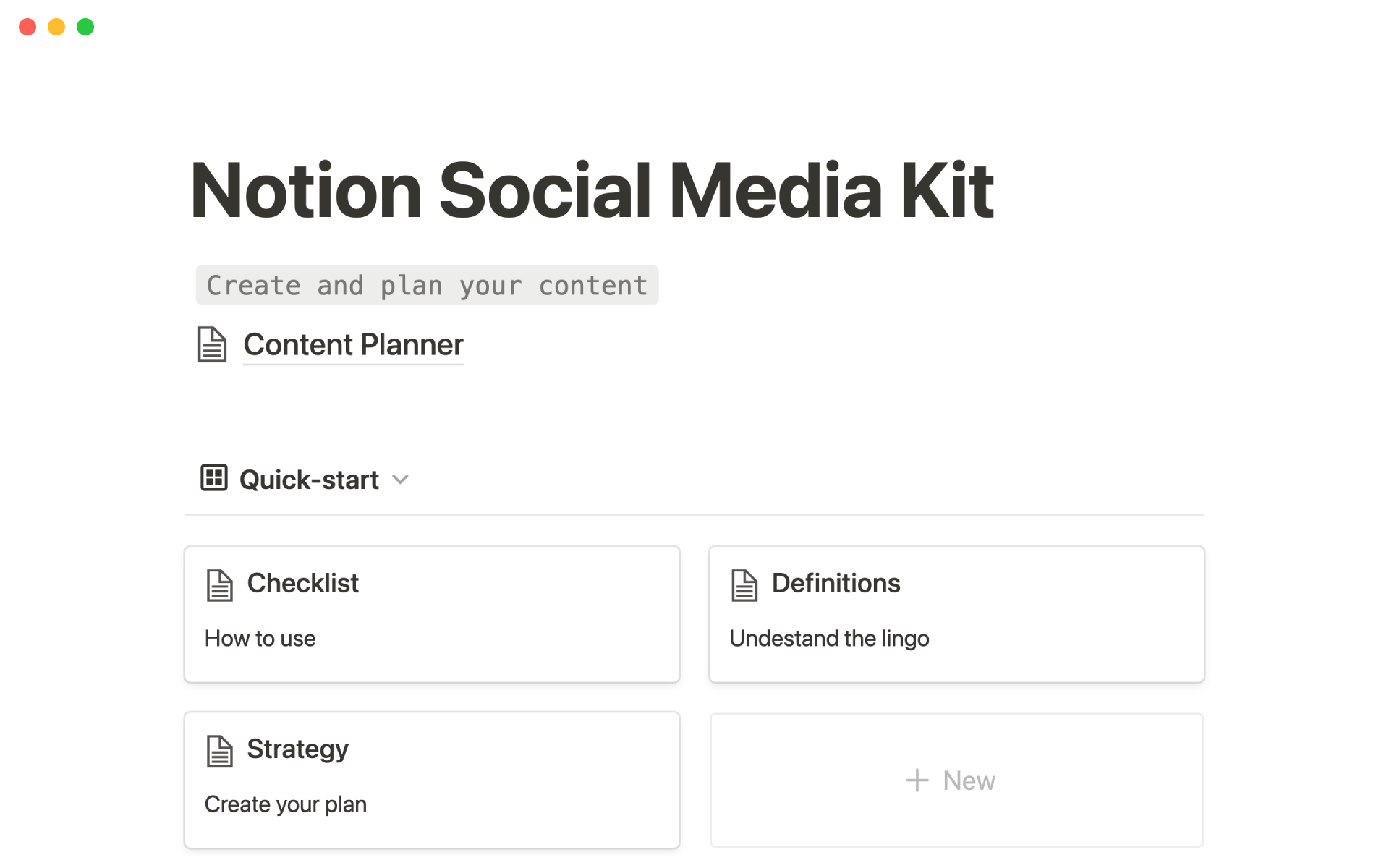1389x868 pixels.
Task: Click the Quick-start gallery view icon
Action: tap(214, 478)
